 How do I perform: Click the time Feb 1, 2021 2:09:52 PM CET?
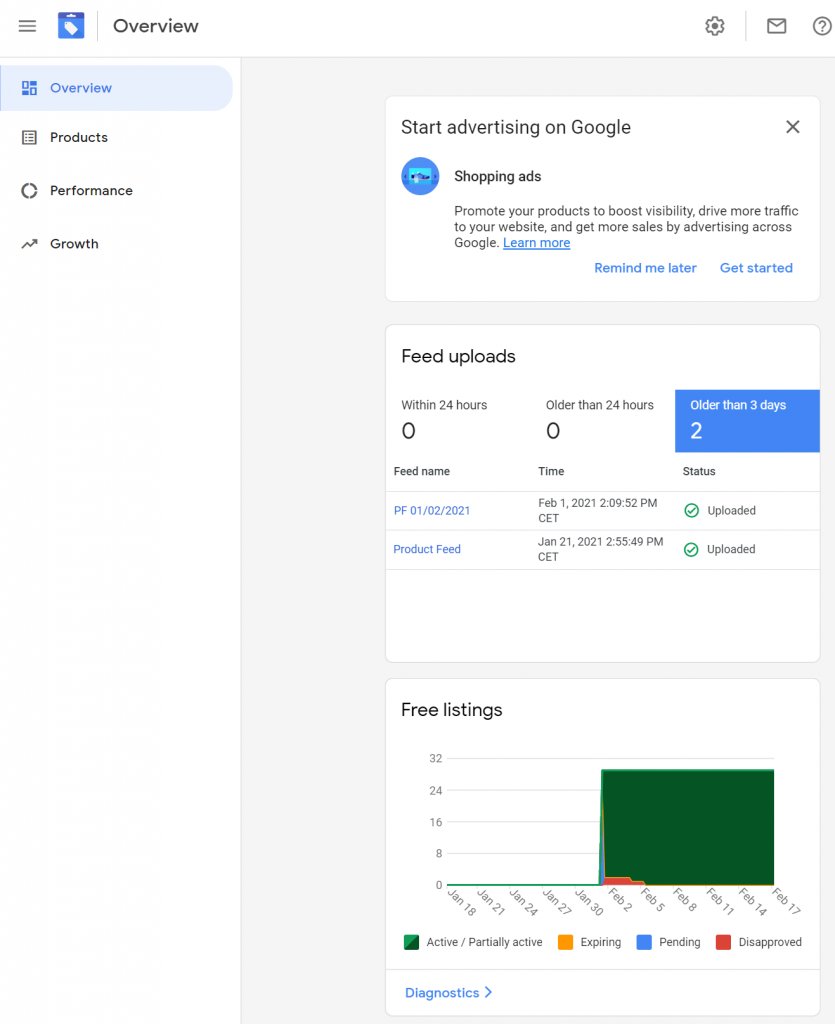coord(597,511)
